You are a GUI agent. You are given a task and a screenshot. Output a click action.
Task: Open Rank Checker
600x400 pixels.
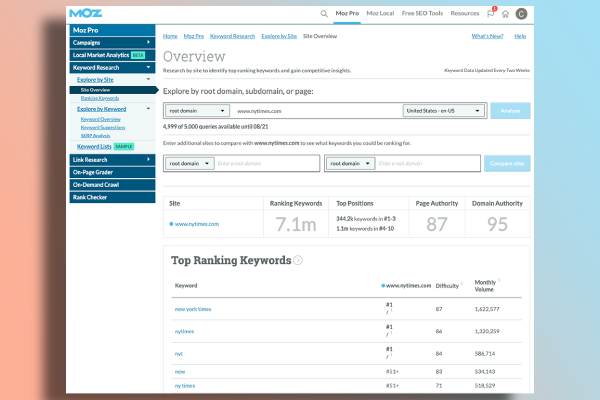point(112,198)
